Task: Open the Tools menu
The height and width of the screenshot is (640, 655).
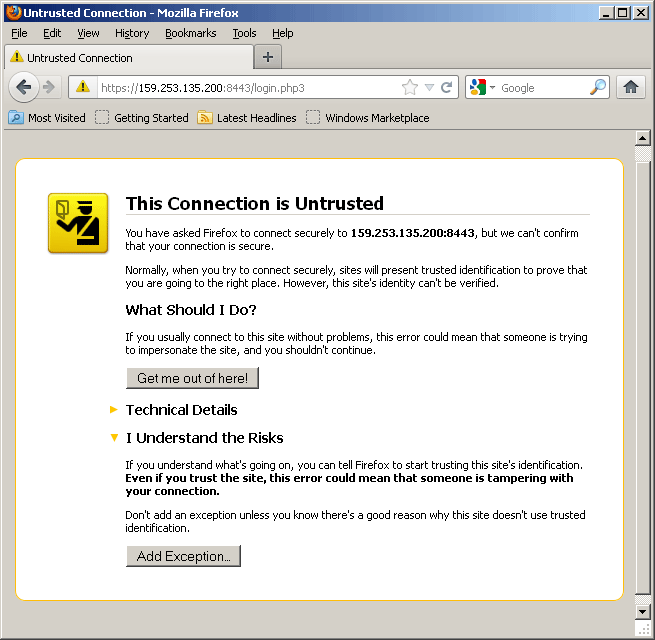Action: pos(244,33)
